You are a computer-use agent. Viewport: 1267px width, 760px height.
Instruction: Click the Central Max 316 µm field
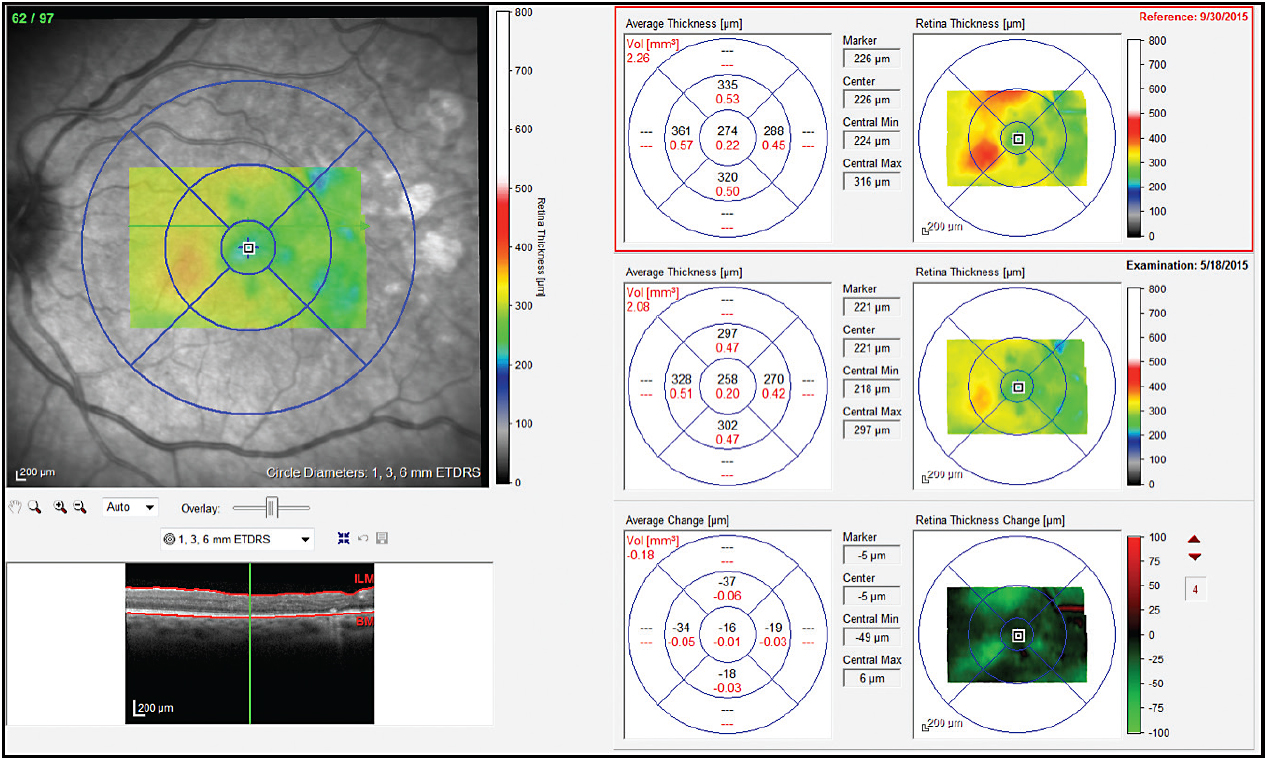(x=871, y=180)
